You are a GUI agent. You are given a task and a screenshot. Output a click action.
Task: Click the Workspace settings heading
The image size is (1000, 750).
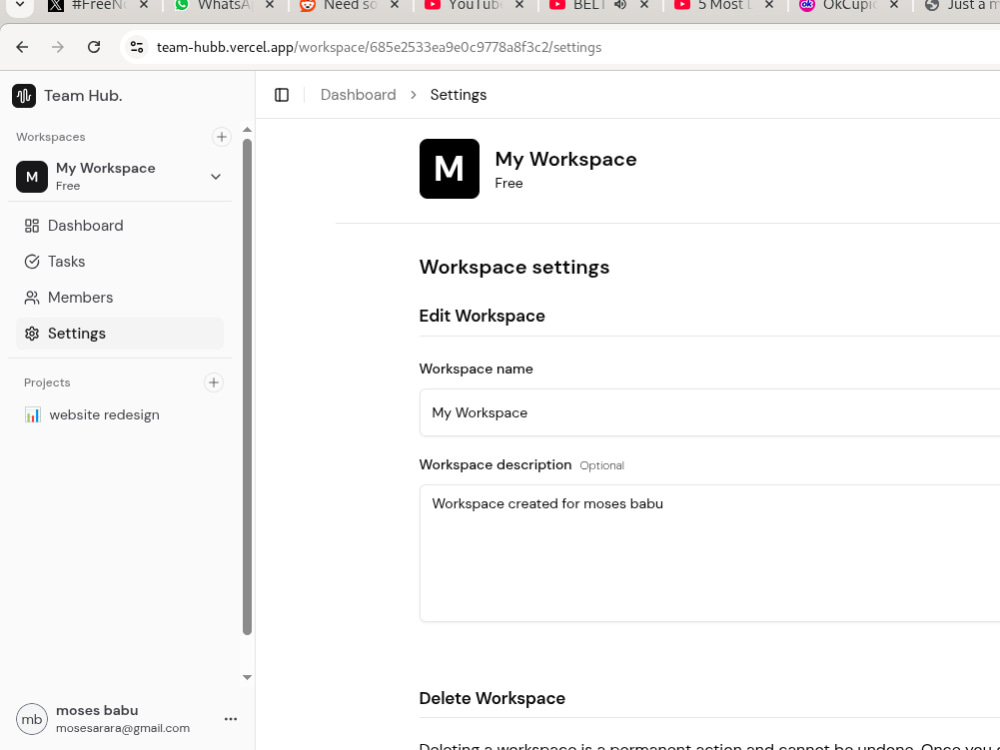[x=514, y=267]
